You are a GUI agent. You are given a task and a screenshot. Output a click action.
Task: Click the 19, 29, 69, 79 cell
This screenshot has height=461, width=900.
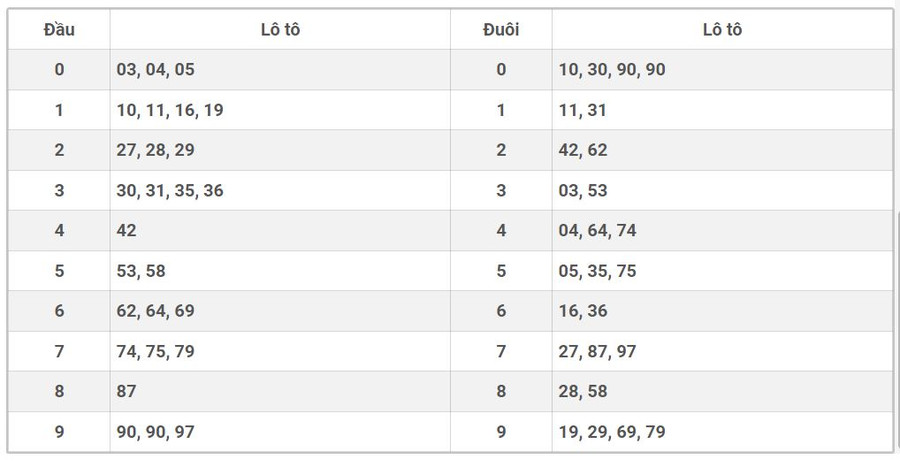pos(612,432)
